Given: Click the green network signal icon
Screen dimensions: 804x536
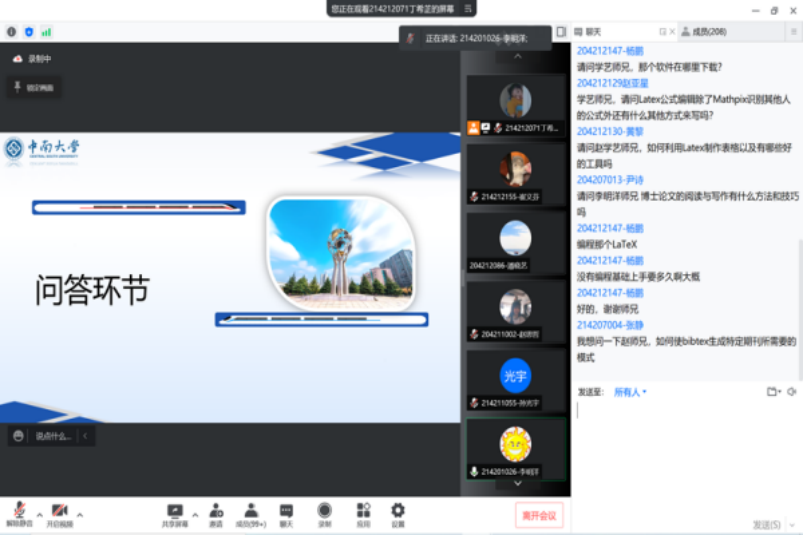Looking at the screenshot, I should [x=46, y=32].
